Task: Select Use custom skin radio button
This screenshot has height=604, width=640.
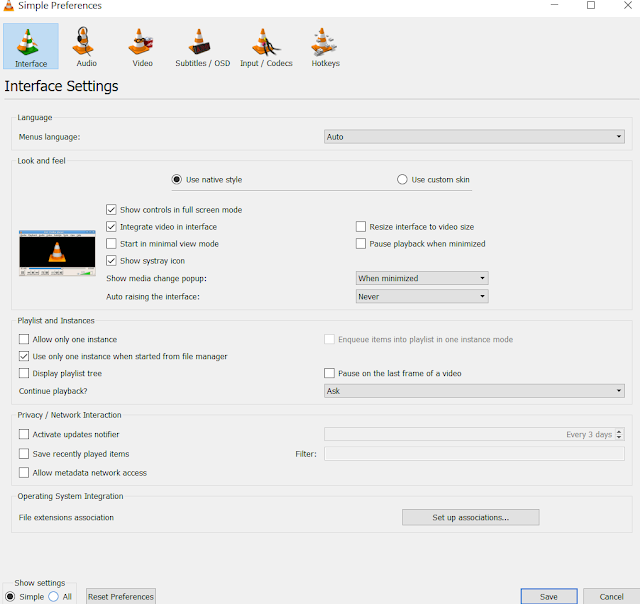Action: click(402, 180)
